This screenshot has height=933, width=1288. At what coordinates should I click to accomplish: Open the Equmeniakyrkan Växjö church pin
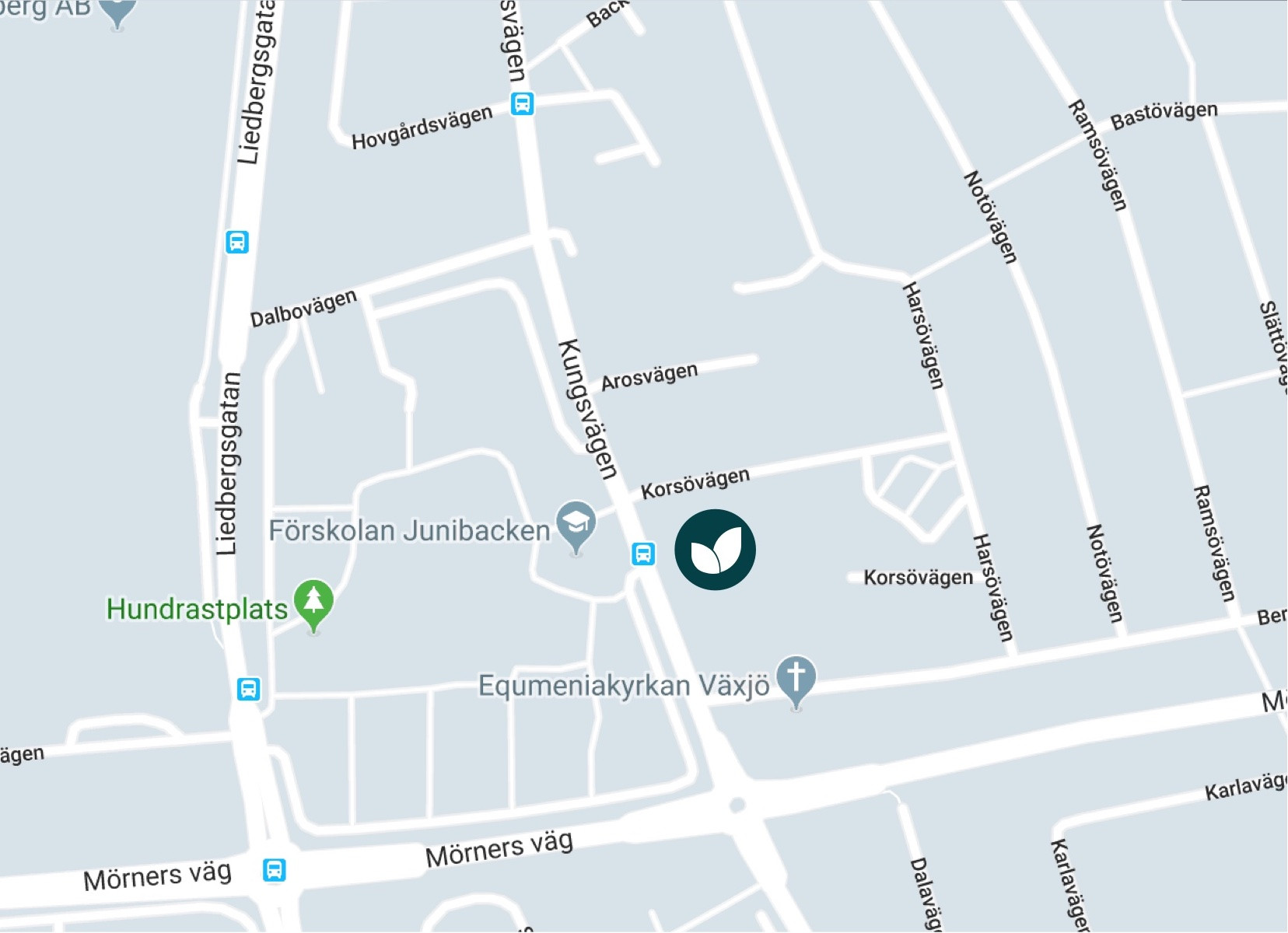pyautogui.click(x=796, y=683)
